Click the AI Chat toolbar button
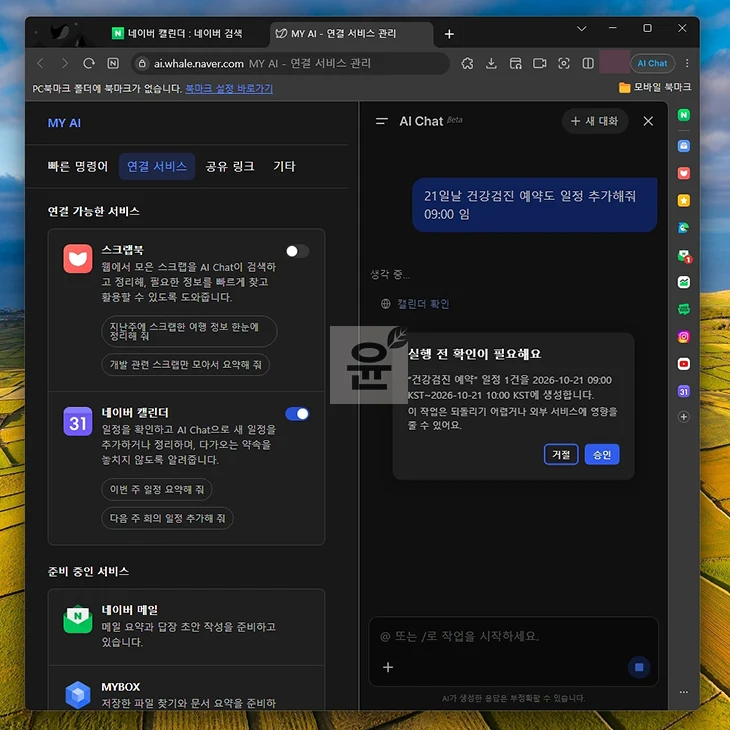 pyautogui.click(x=652, y=63)
